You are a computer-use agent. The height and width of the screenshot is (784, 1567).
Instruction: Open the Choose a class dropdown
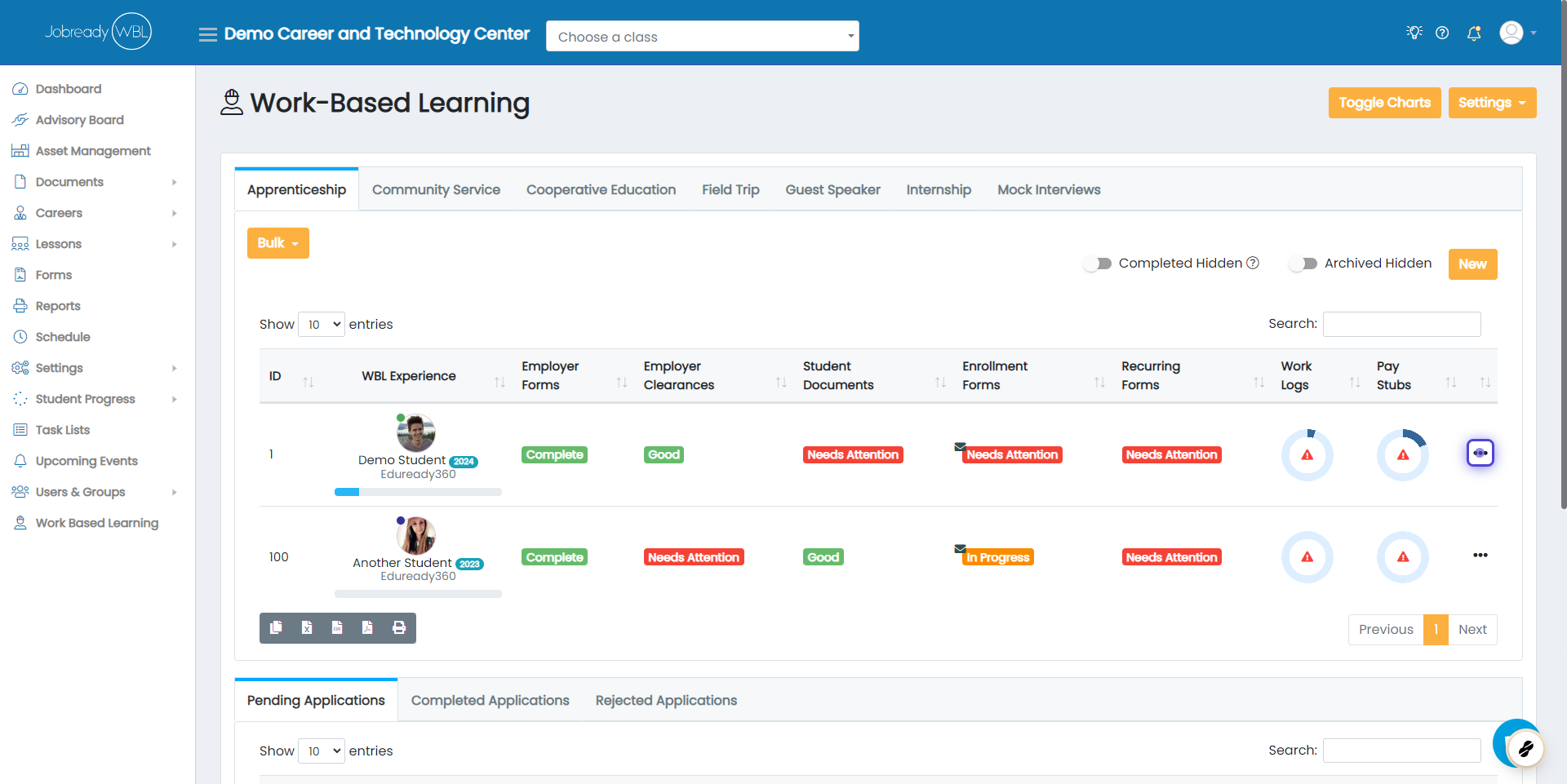pos(703,37)
